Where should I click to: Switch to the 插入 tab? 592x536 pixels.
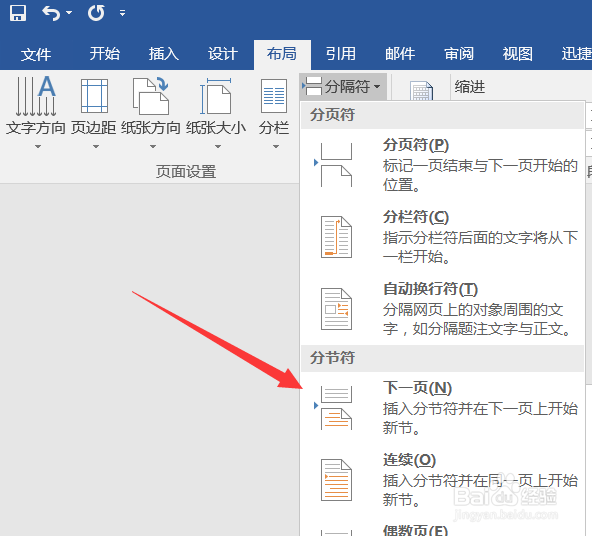tap(163, 54)
